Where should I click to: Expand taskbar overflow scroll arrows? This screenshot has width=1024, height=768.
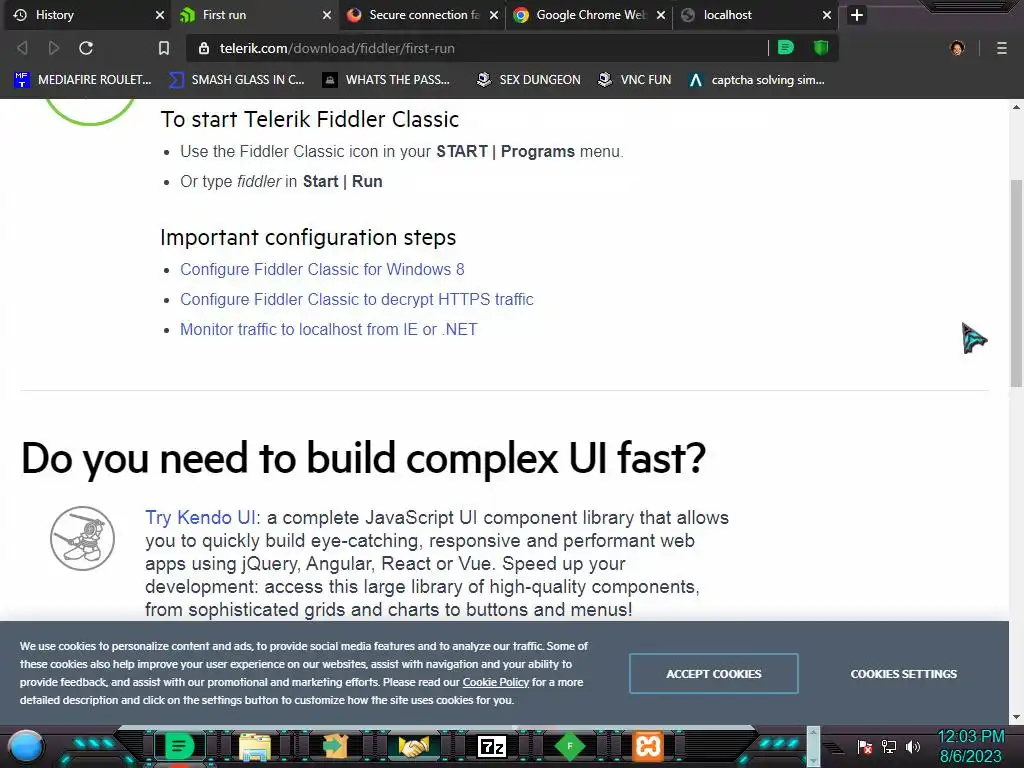pos(813,746)
